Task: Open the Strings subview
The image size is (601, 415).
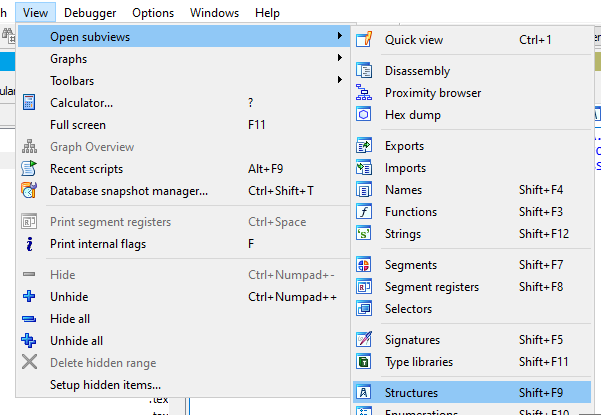Action: tap(403, 234)
